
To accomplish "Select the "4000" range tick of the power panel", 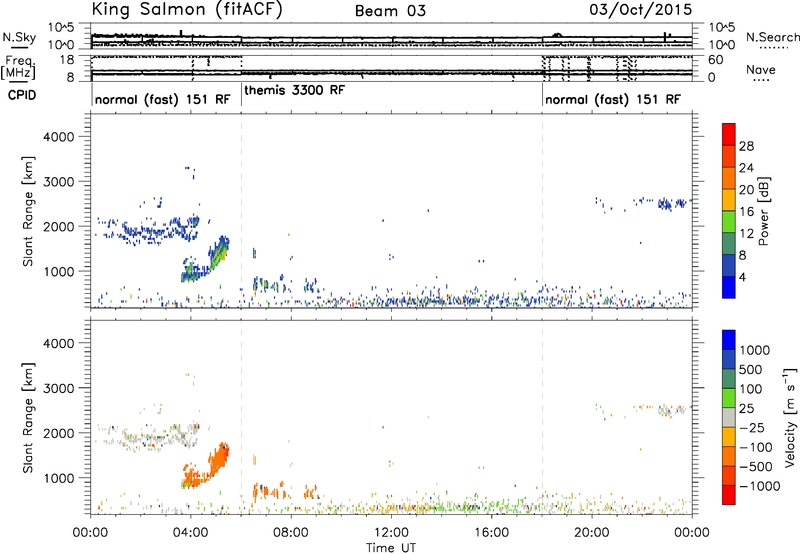I will (59, 137).
